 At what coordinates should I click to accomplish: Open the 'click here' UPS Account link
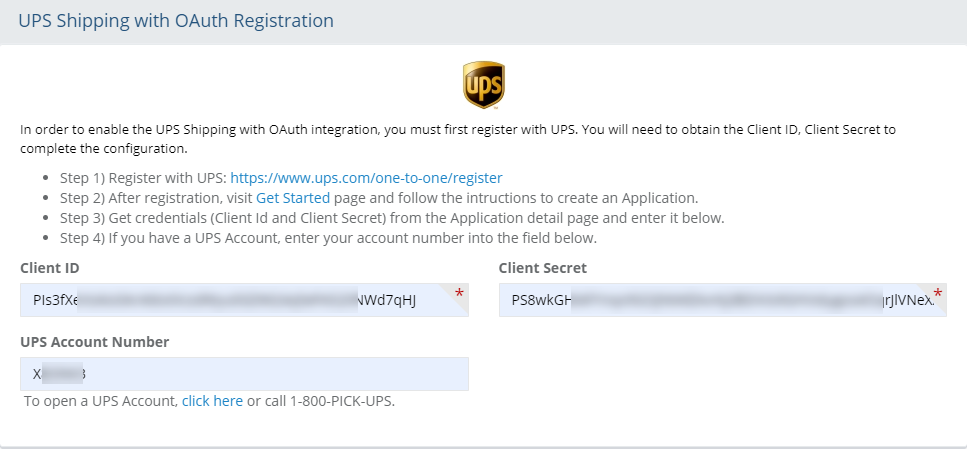tap(212, 401)
